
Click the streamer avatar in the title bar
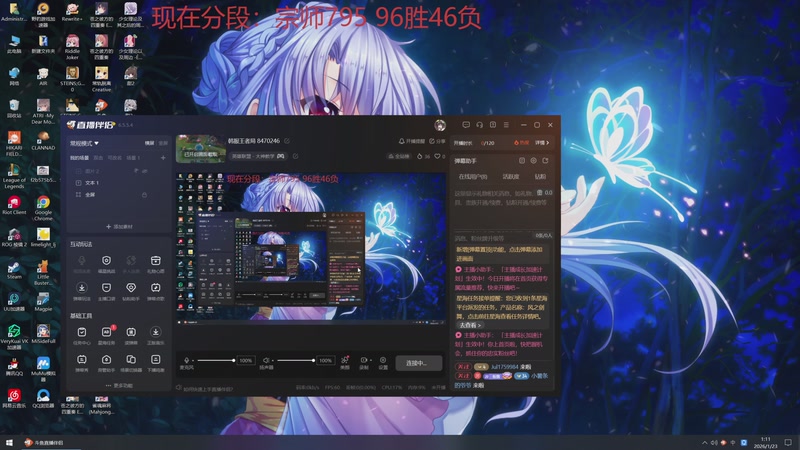click(440, 125)
